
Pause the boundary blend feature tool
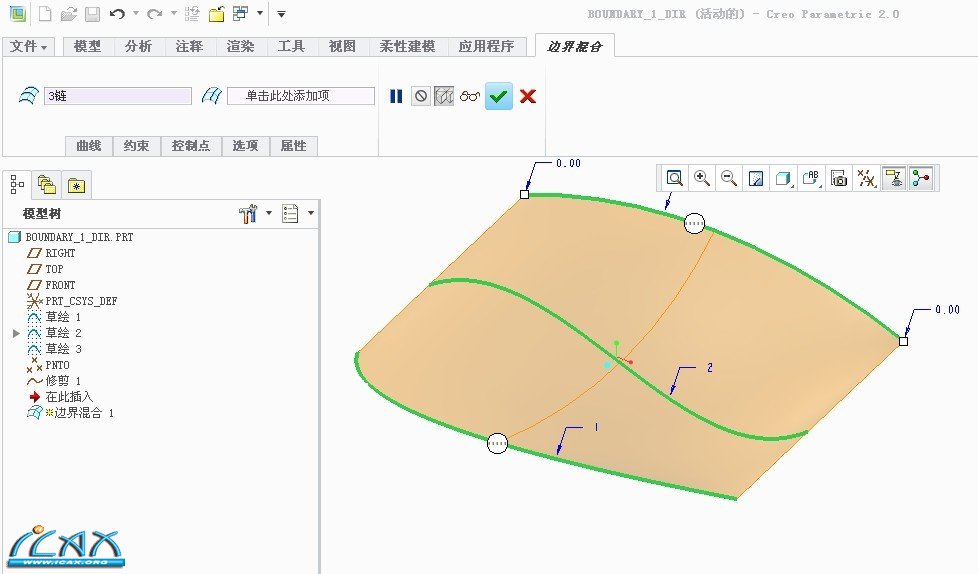[x=396, y=96]
